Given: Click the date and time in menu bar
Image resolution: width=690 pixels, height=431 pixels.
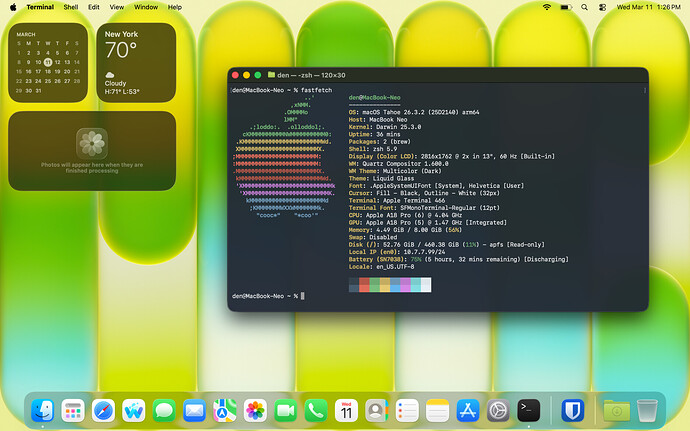Looking at the screenshot, I should point(649,7).
